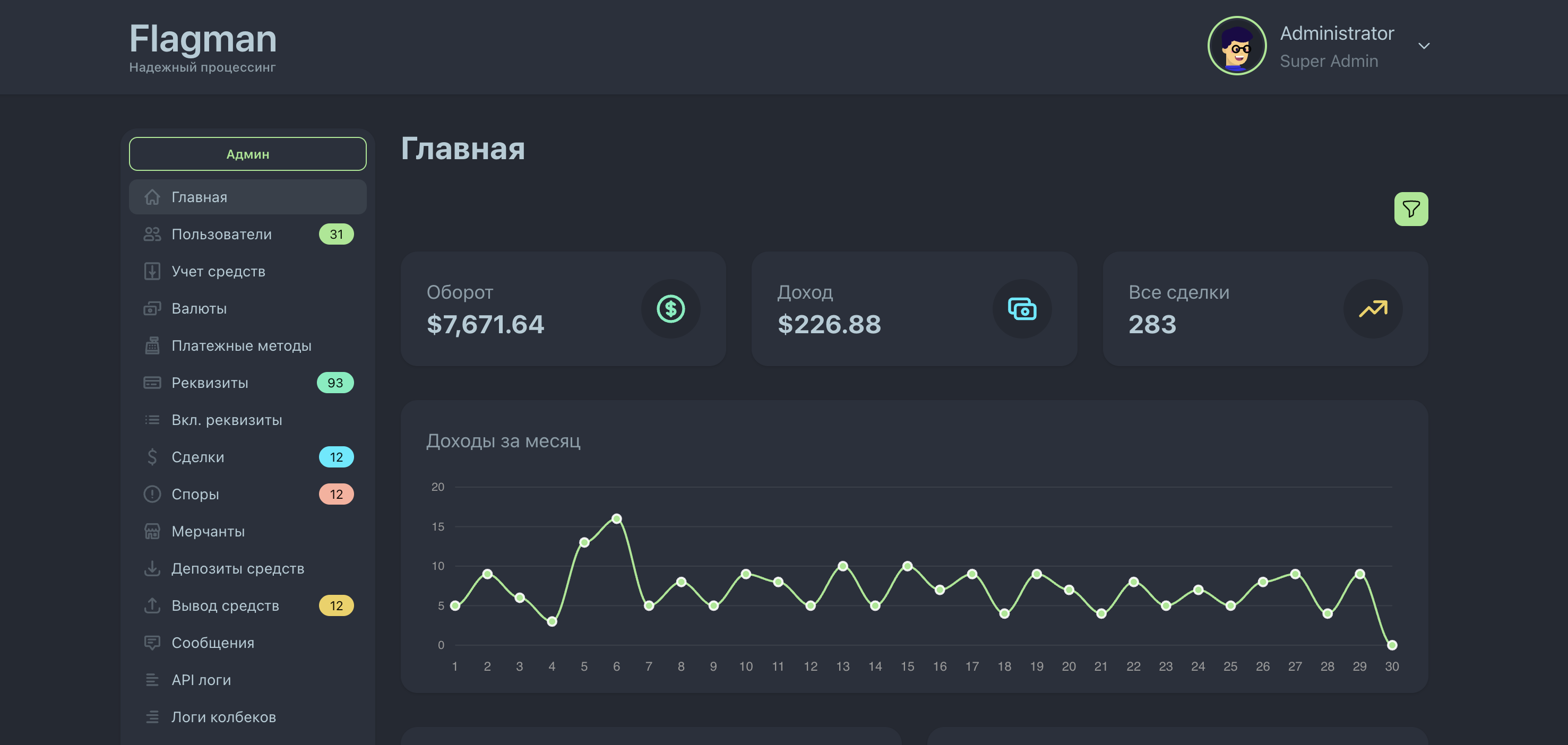Click the warning circle icon beside Споры

pyautogui.click(x=152, y=494)
